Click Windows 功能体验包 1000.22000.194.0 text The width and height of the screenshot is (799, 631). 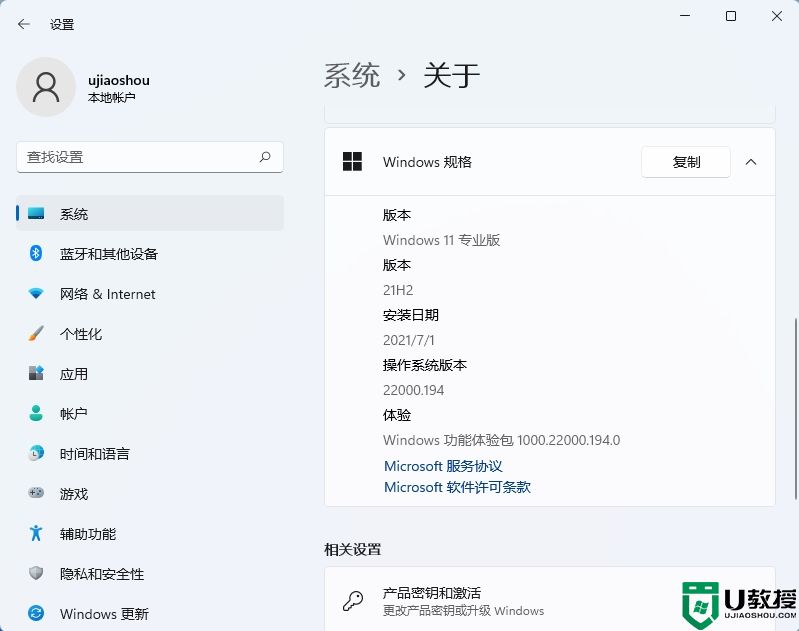(x=501, y=440)
